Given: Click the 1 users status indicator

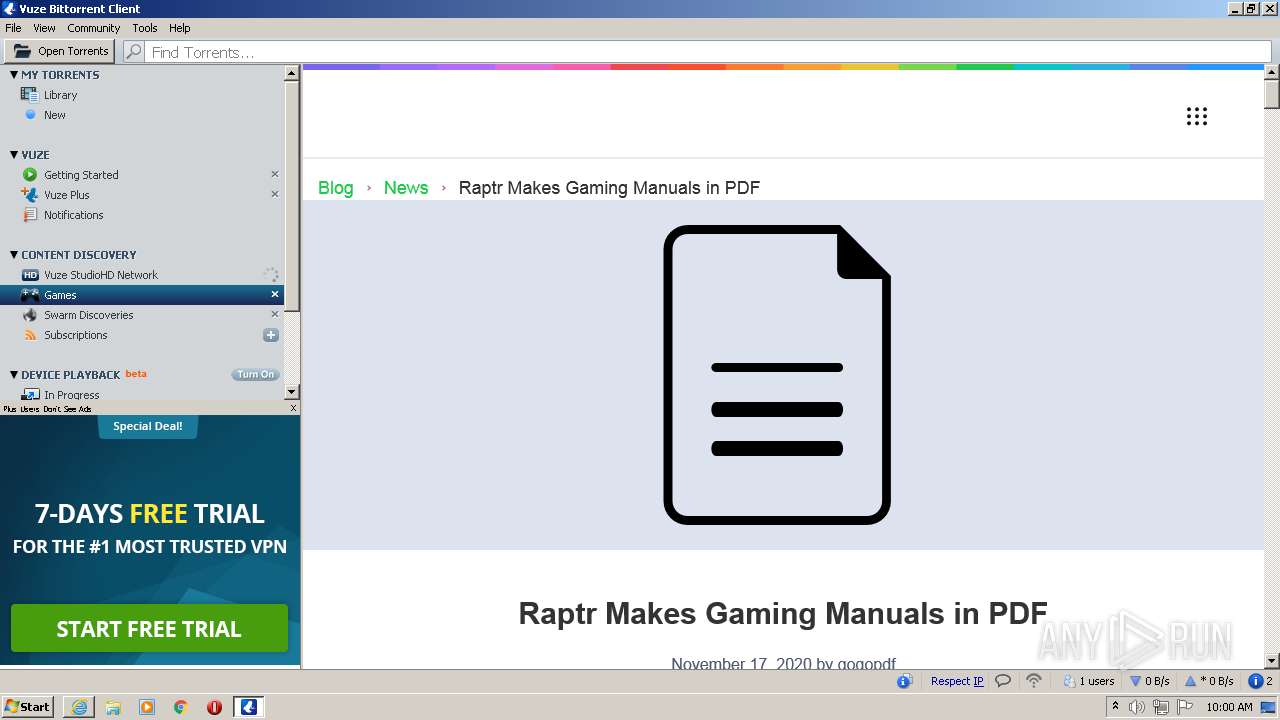Looking at the screenshot, I should click(x=1089, y=681).
